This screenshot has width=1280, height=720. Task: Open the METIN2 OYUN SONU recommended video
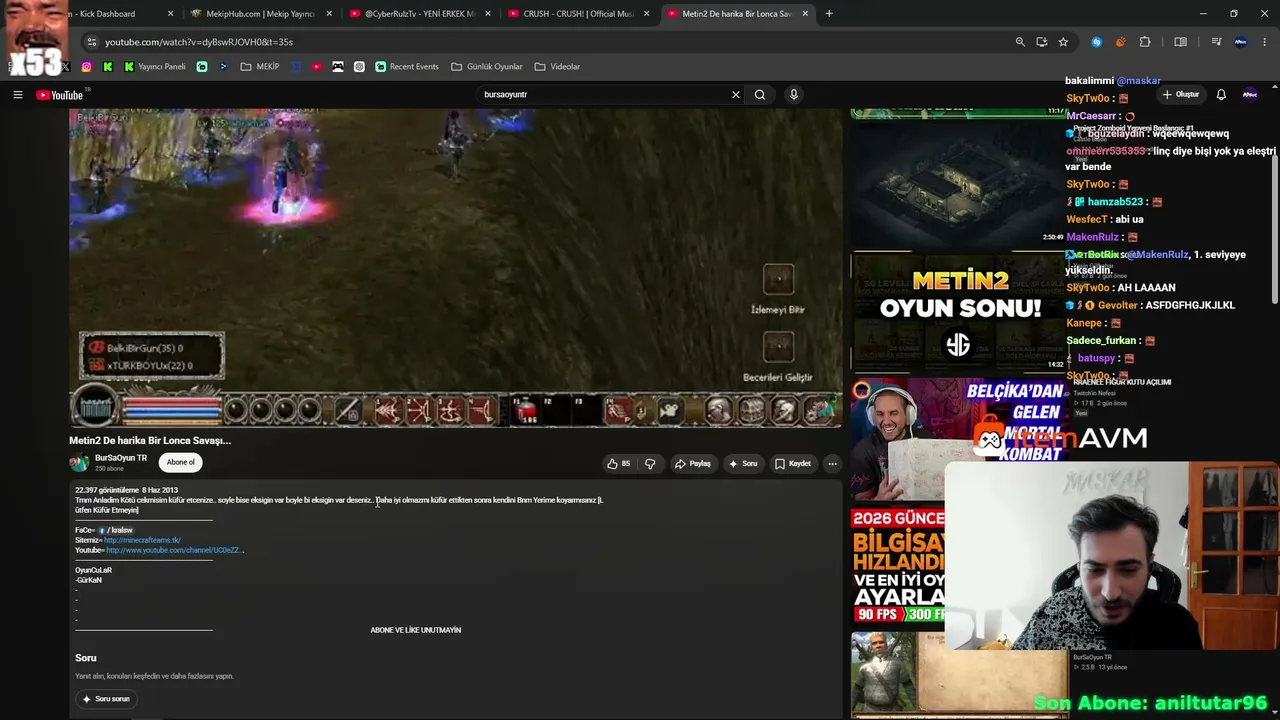coord(957,310)
